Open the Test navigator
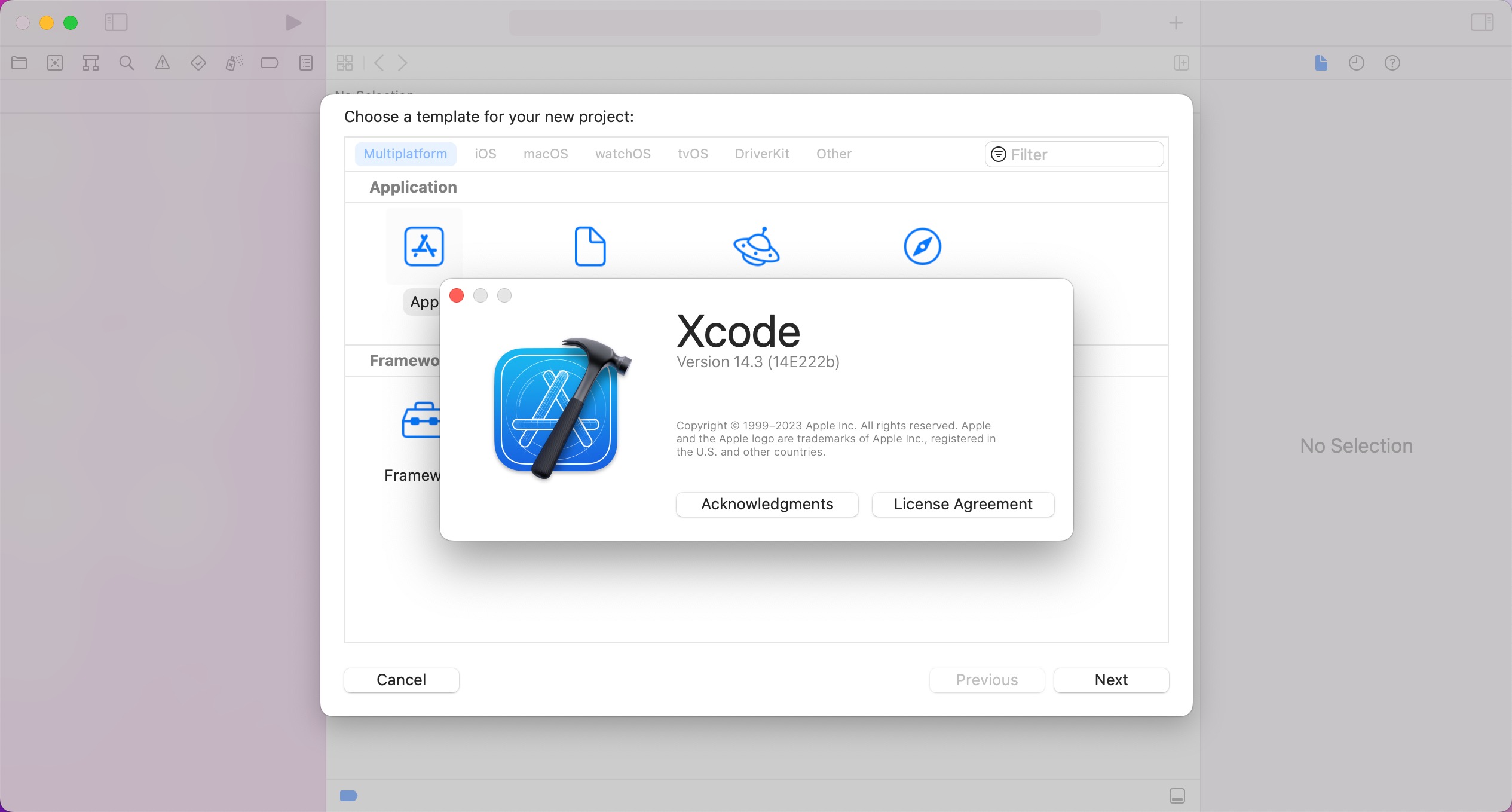This screenshot has height=812, width=1512. coord(198,63)
